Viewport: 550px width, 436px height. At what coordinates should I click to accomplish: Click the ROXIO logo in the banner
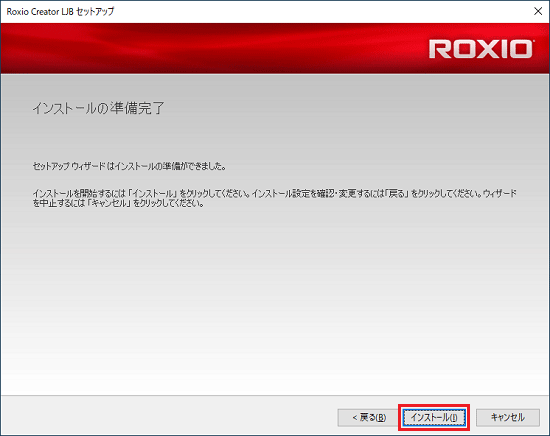pyautogui.click(x=481, y=49)
